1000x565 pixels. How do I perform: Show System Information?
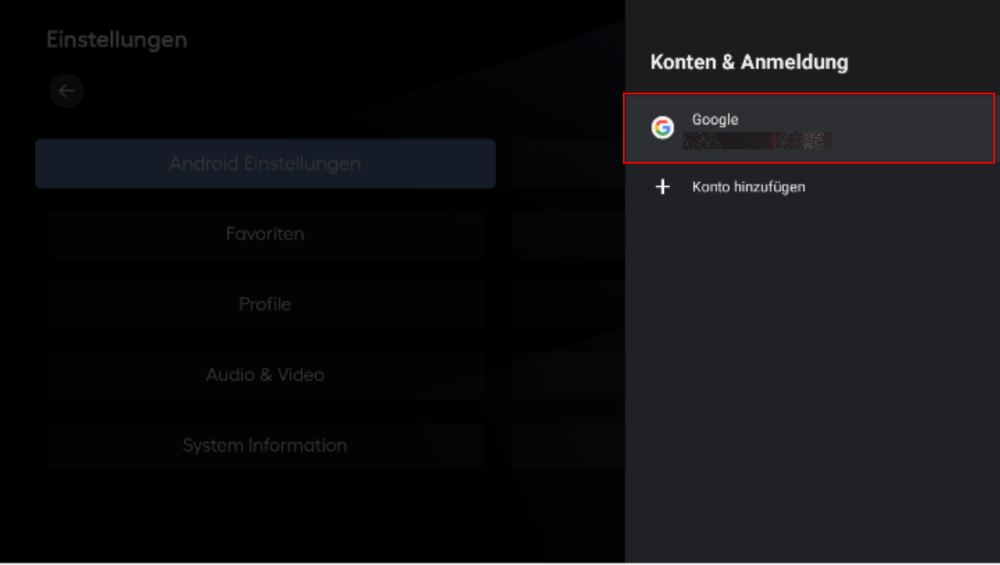(x=265, y=445)
